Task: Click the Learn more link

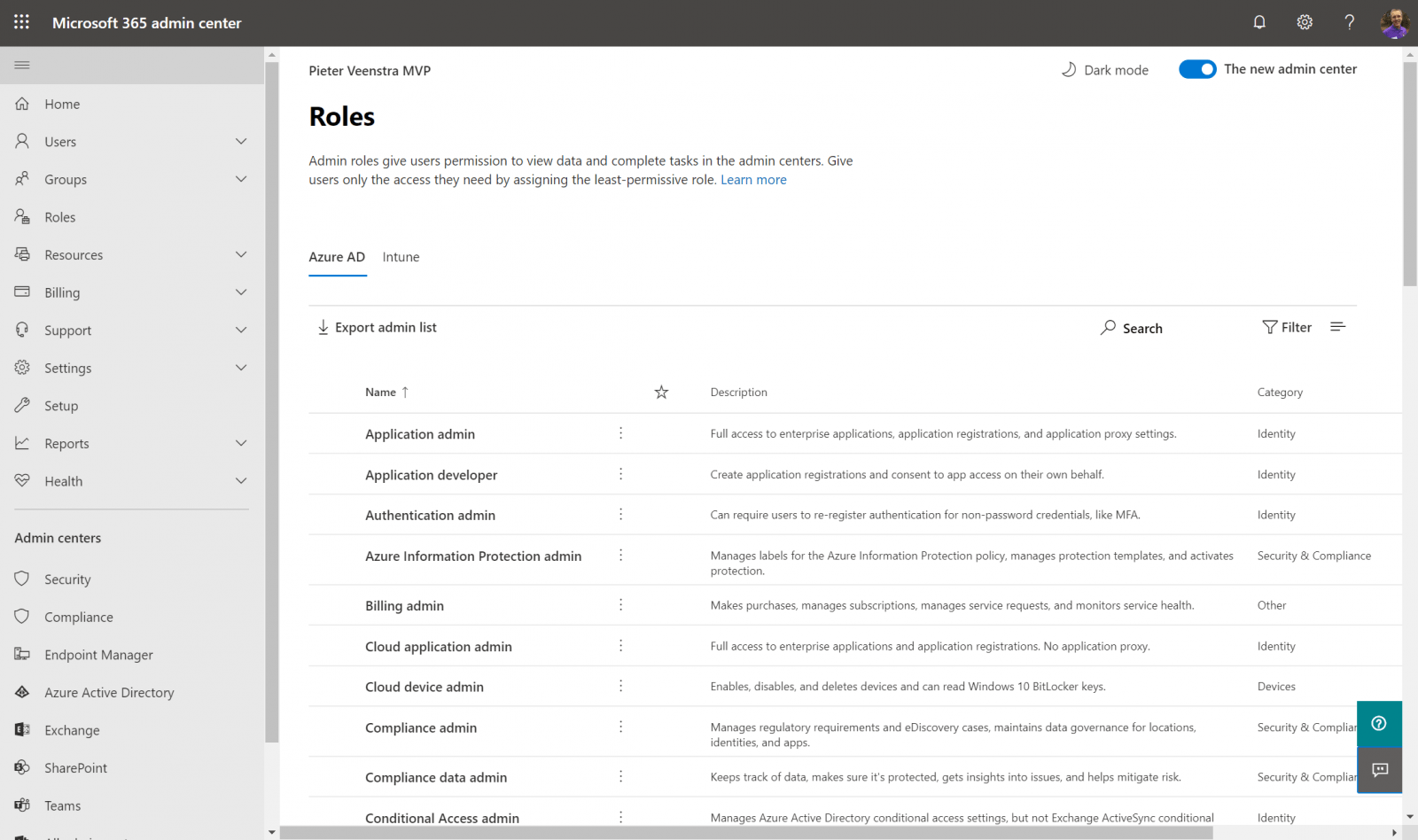Action: tap(753, 180)
